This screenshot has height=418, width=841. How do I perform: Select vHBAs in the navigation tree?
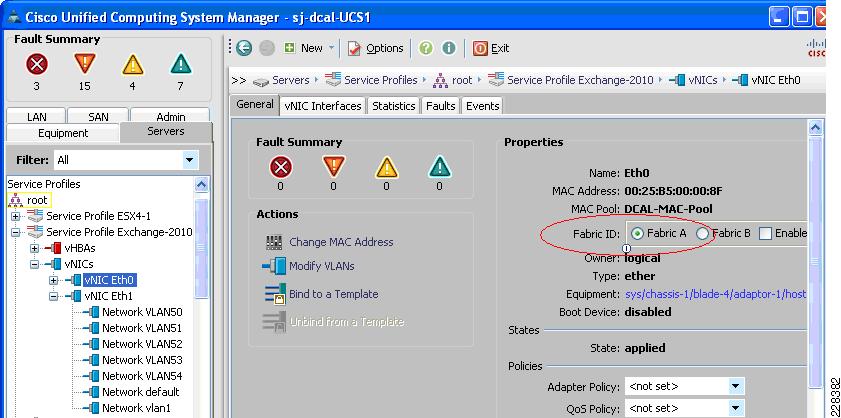80,248
